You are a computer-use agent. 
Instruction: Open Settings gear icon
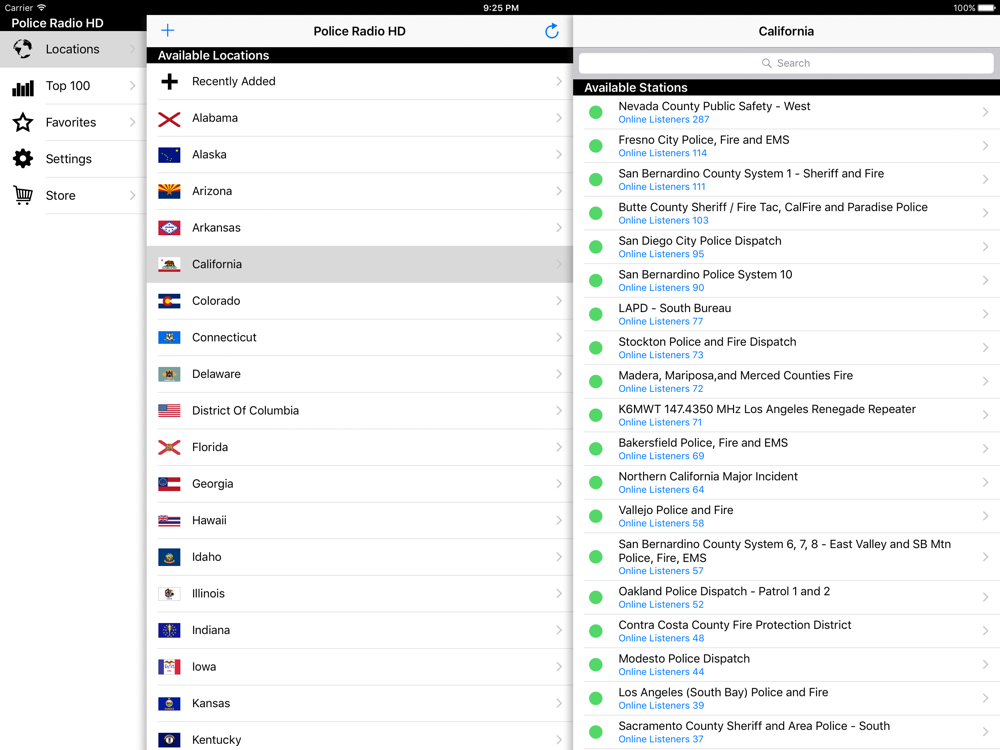(23, 159)
